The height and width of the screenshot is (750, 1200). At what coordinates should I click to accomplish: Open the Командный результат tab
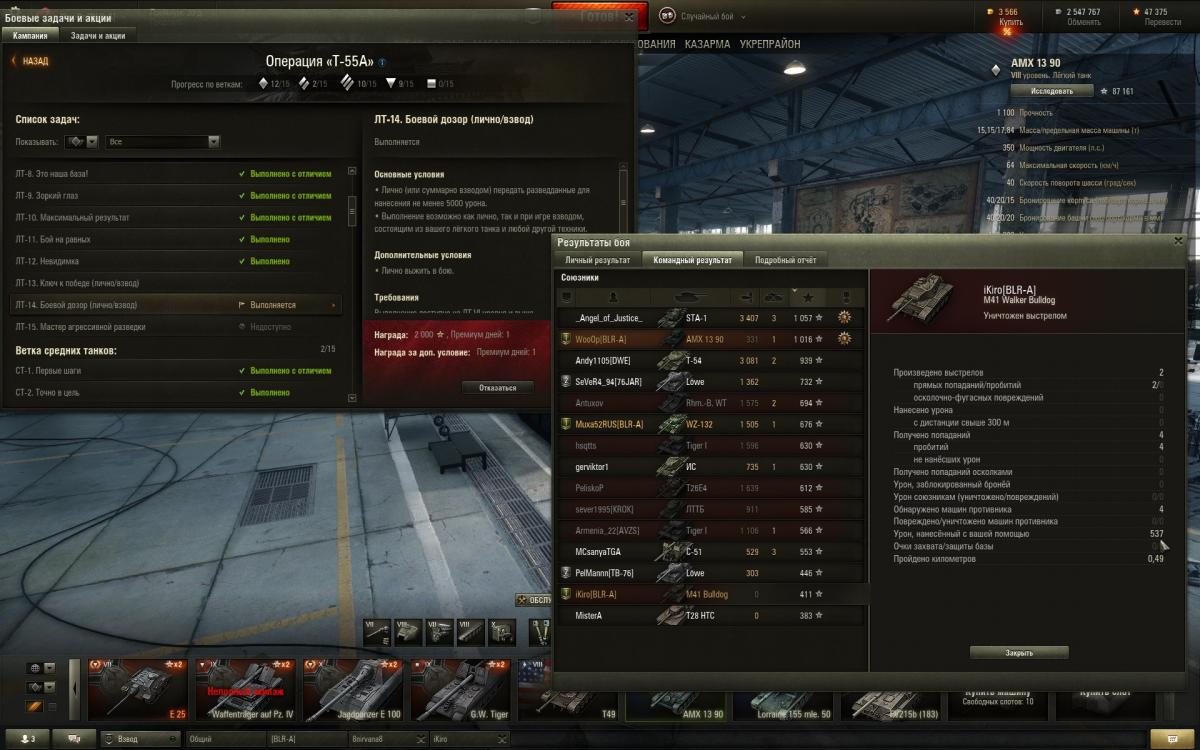tap(692, 260)
